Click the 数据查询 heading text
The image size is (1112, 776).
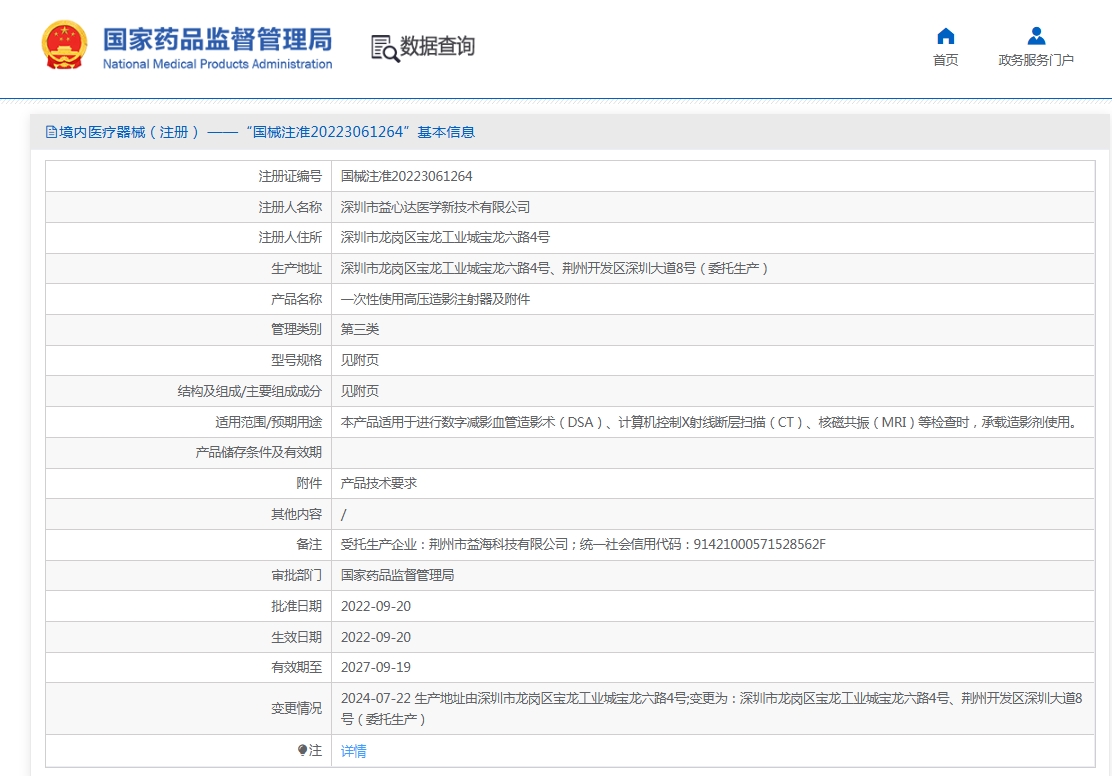437,46
